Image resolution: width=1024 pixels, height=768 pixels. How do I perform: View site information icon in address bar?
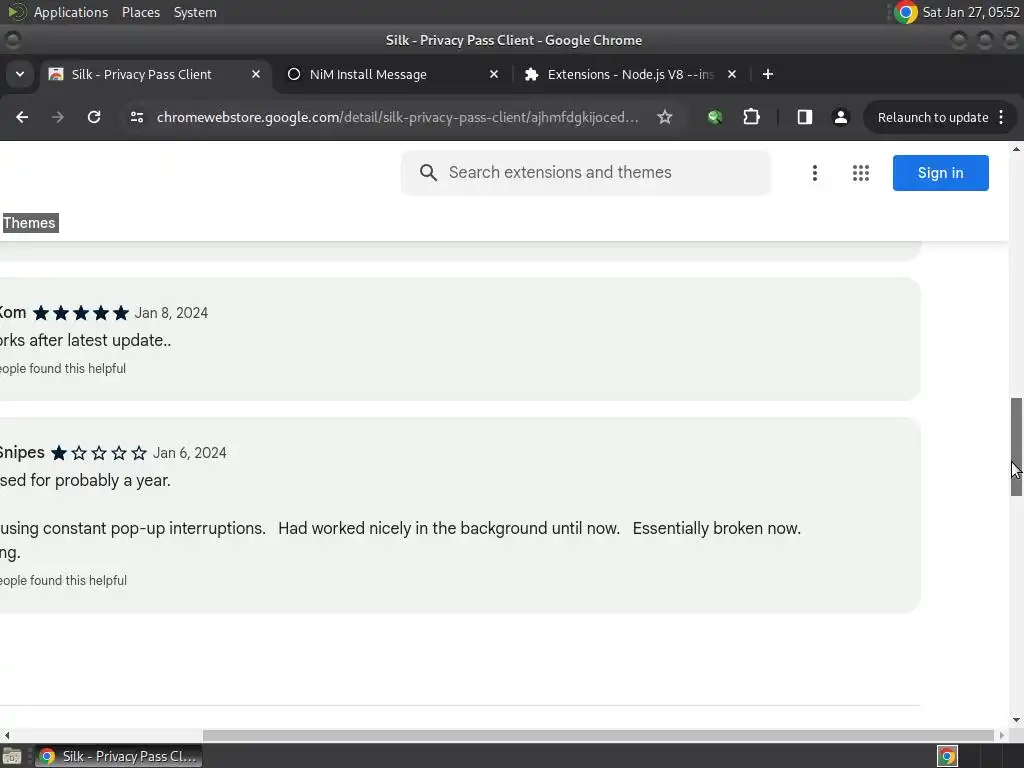pos(136,117)
